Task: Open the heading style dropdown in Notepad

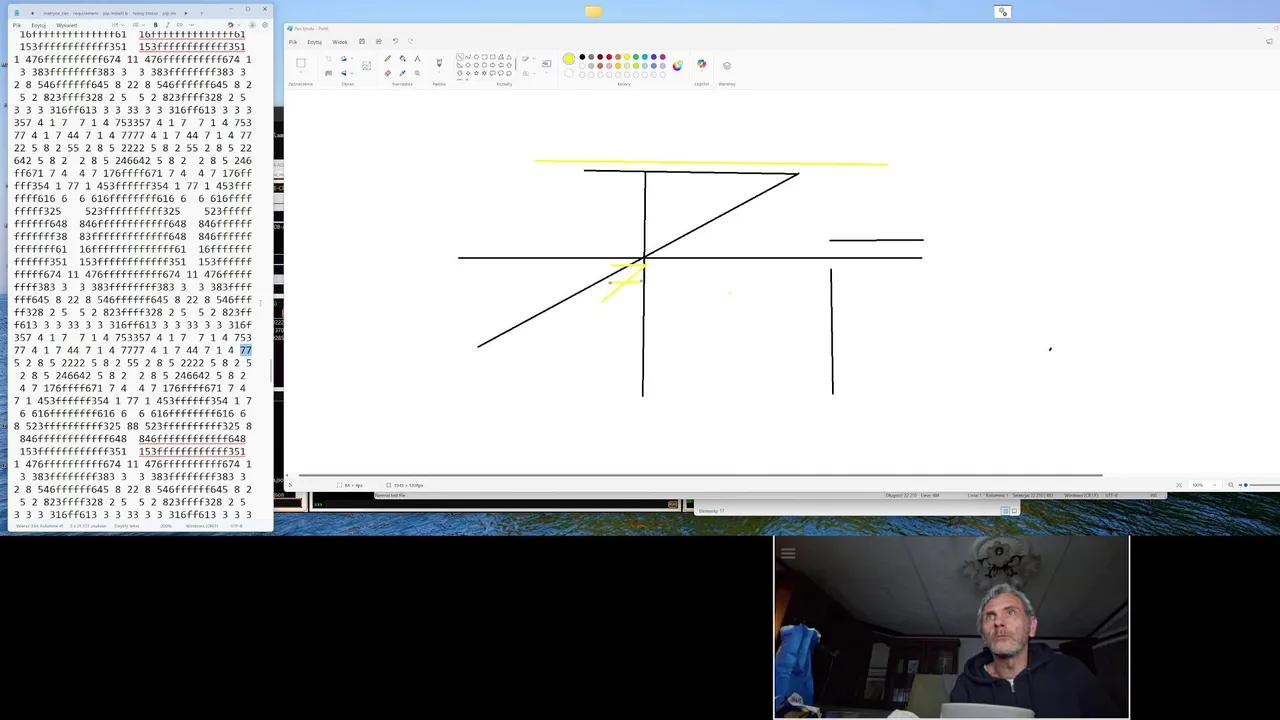Action: (118, 25)
